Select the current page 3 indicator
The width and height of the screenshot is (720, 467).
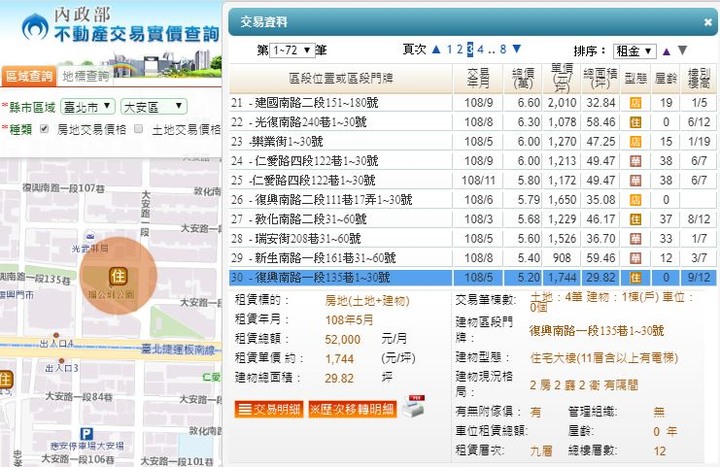click(x=470, y=49)
